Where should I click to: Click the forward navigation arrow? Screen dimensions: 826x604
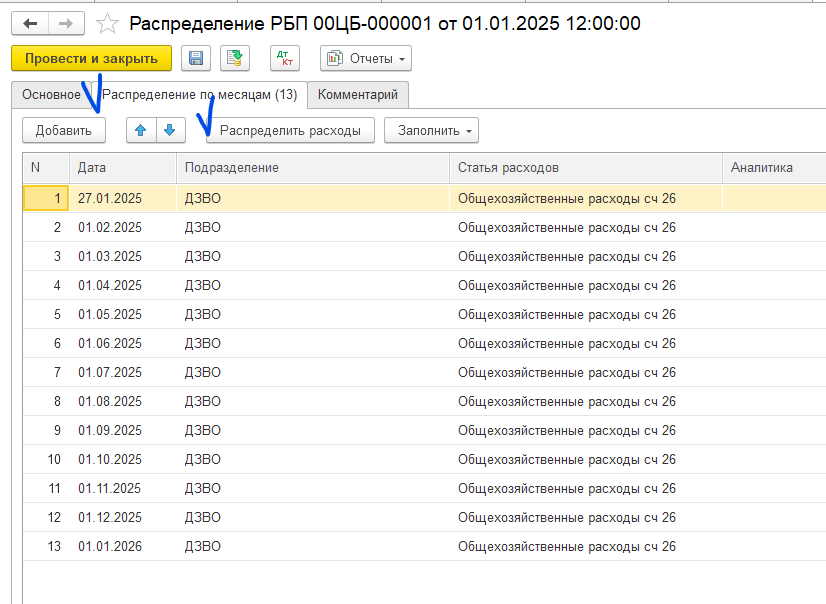click(65, 22)
